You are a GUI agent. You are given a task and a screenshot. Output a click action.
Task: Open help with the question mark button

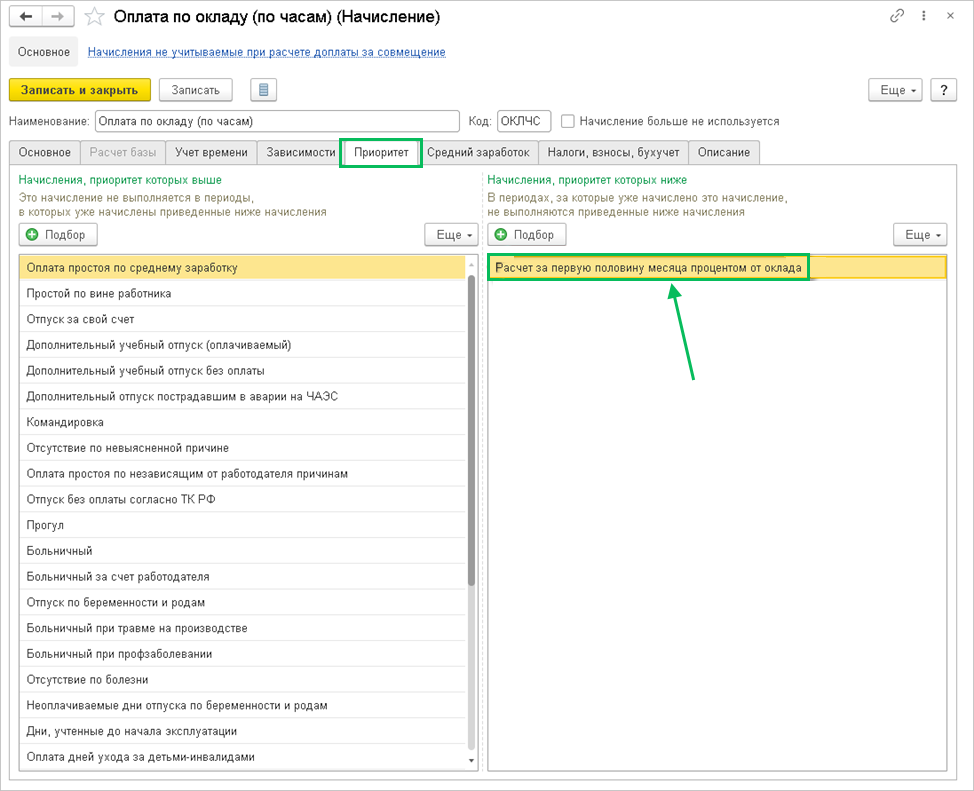pyautogui.click(x=944, y=90)
